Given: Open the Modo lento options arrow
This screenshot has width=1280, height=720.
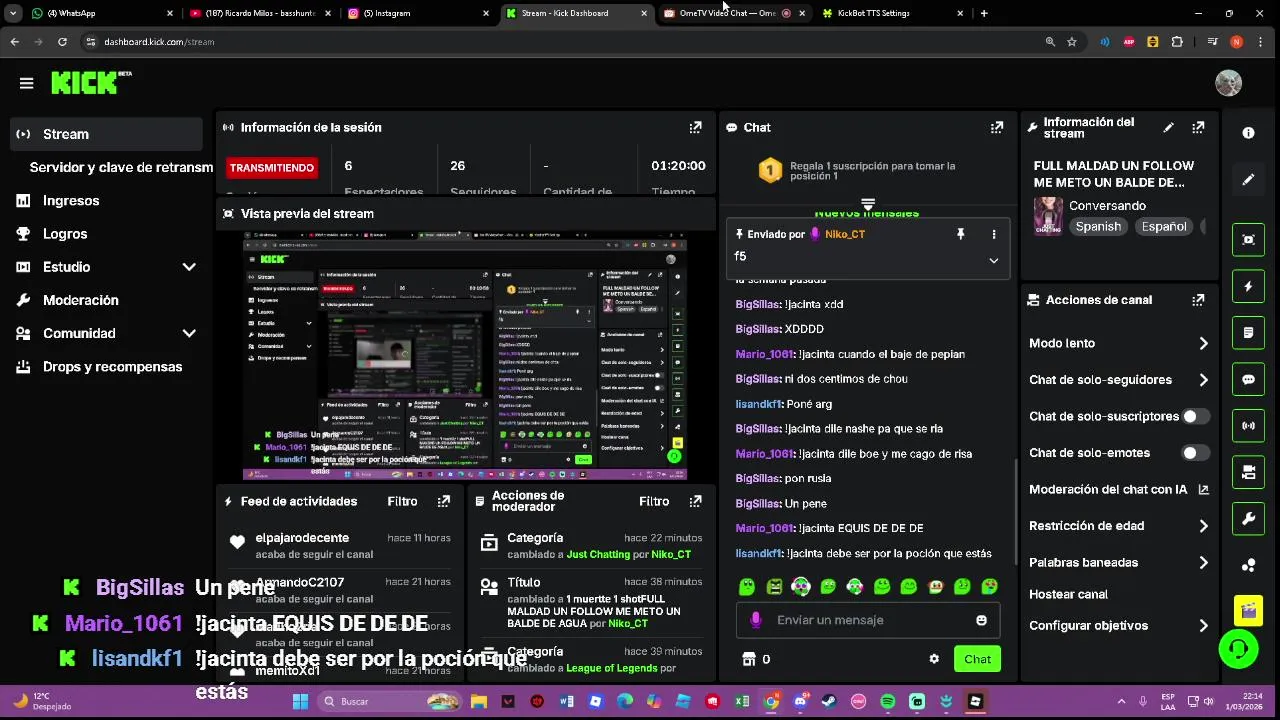Looking at the screenshot, I should (1203, 343).
